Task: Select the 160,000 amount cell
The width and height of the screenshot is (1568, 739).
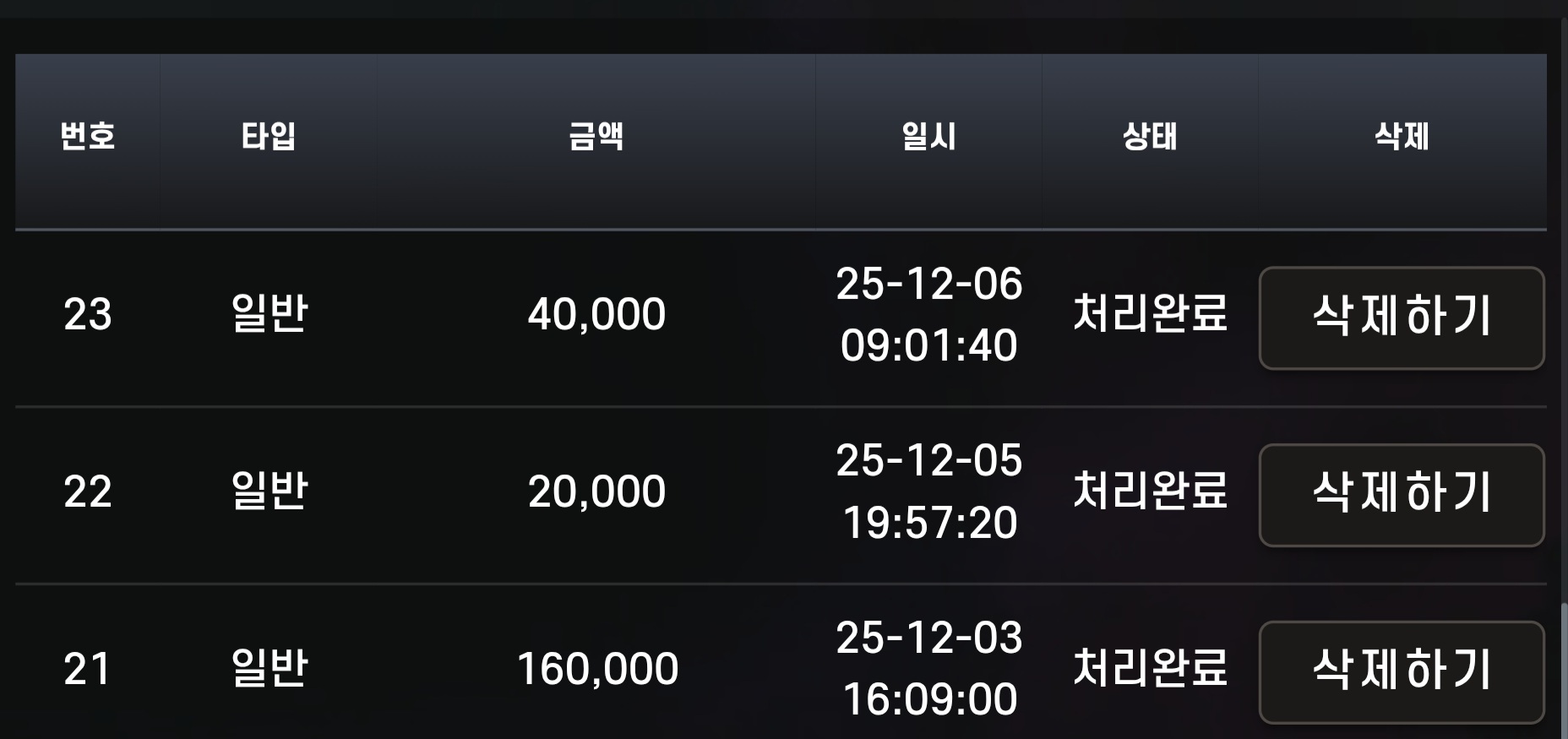Action: point(596,669)
